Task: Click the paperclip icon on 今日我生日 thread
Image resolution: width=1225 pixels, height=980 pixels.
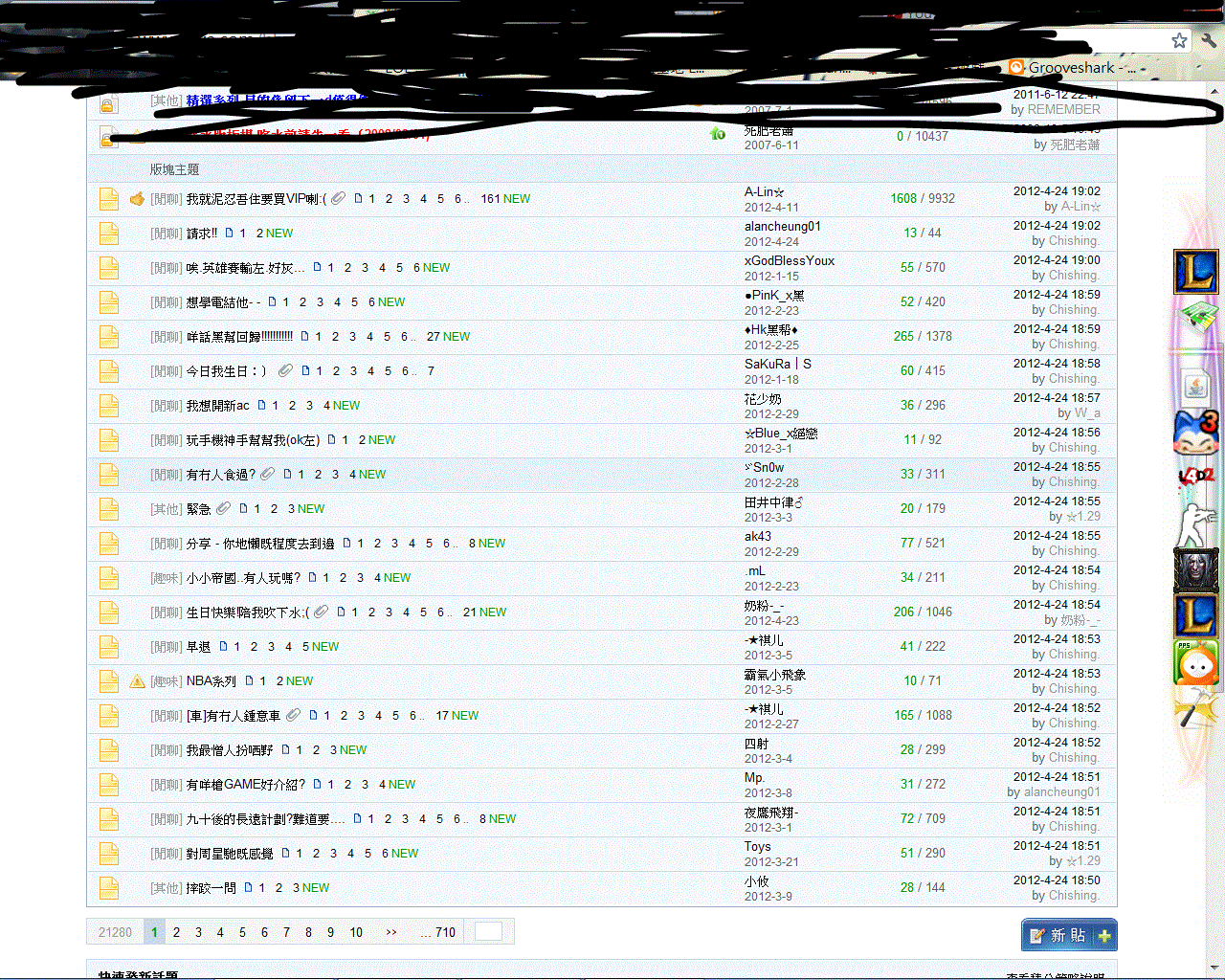Action: pyautogui.click(x=285, y=370)
